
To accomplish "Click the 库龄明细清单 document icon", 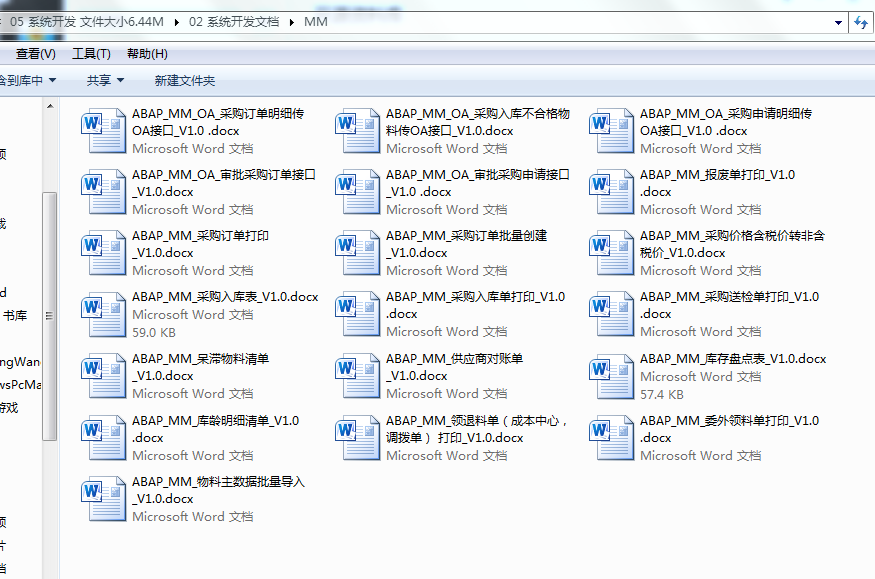I will [103, 437].
